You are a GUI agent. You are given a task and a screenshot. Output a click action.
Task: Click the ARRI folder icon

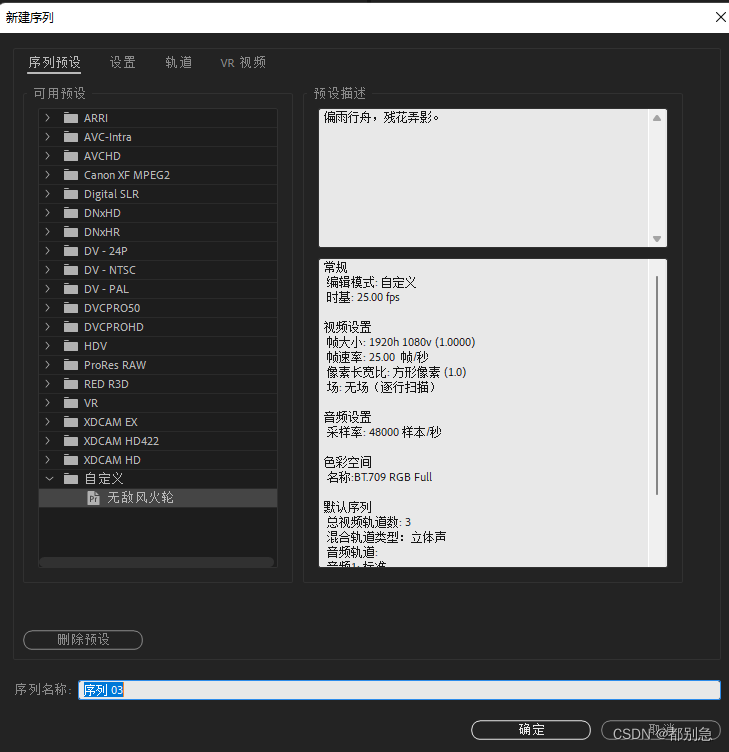point(71,118)
